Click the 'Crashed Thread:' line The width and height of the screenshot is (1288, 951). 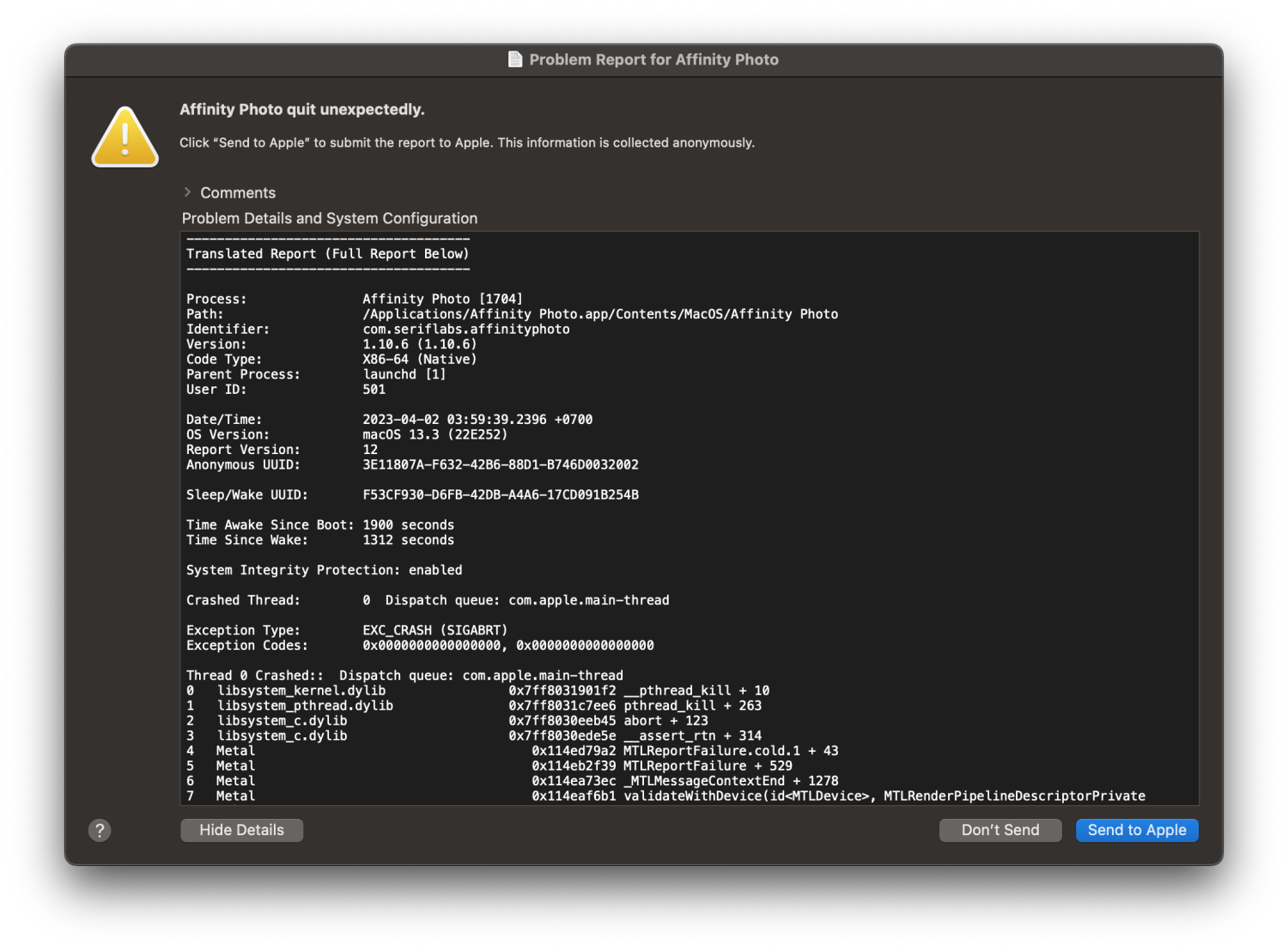tap(428, 600)
